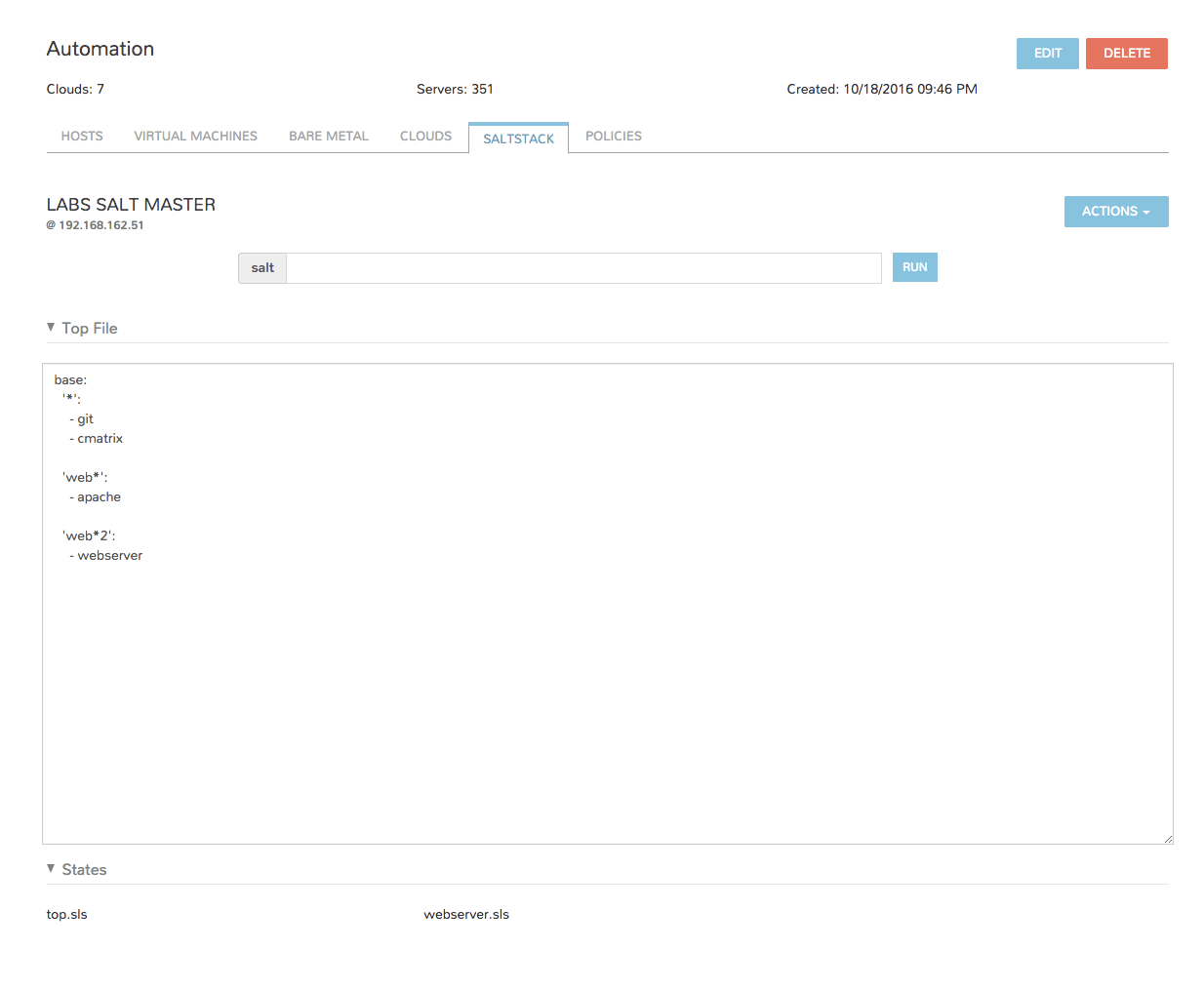Image resolution: width=1204 pixels, height=989 pixels.
Task: Select the CLOUDS tab
Action: tap(425, 137)
